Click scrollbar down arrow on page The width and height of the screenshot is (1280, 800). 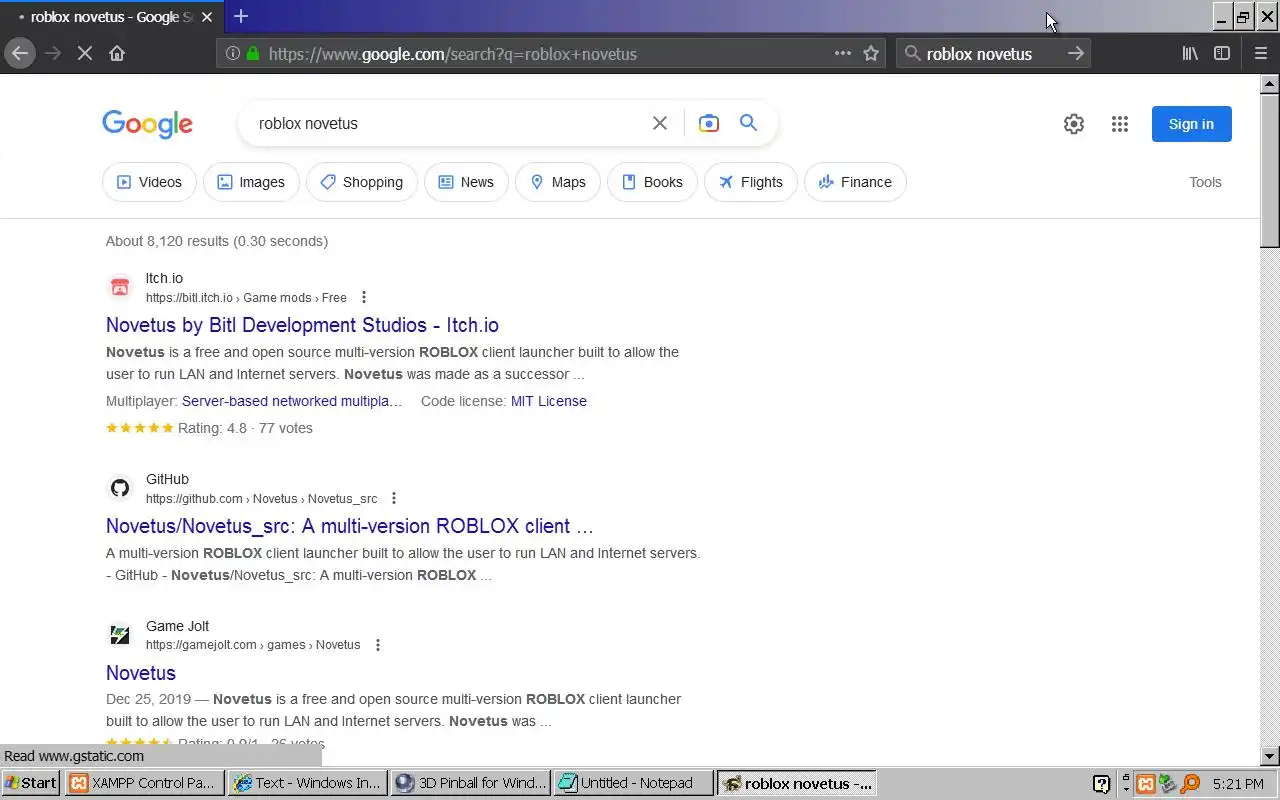coord(1270,756)
